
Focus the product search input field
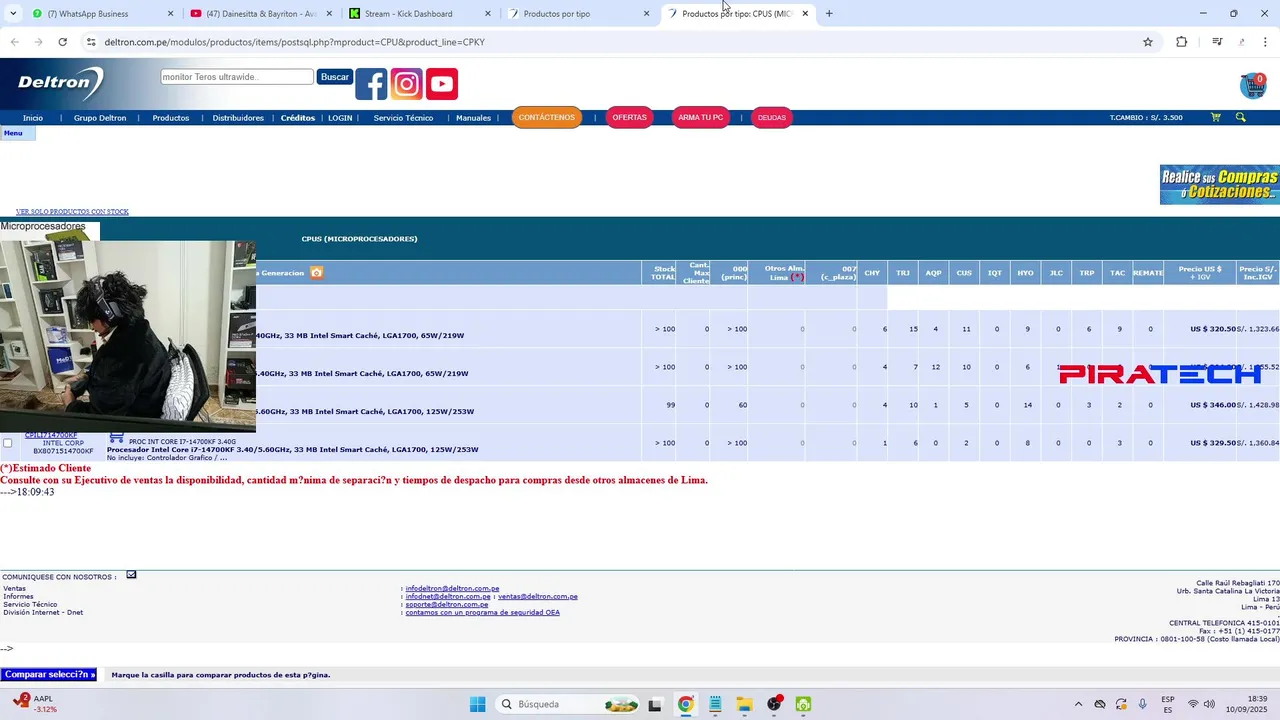[x=237, y=77]
